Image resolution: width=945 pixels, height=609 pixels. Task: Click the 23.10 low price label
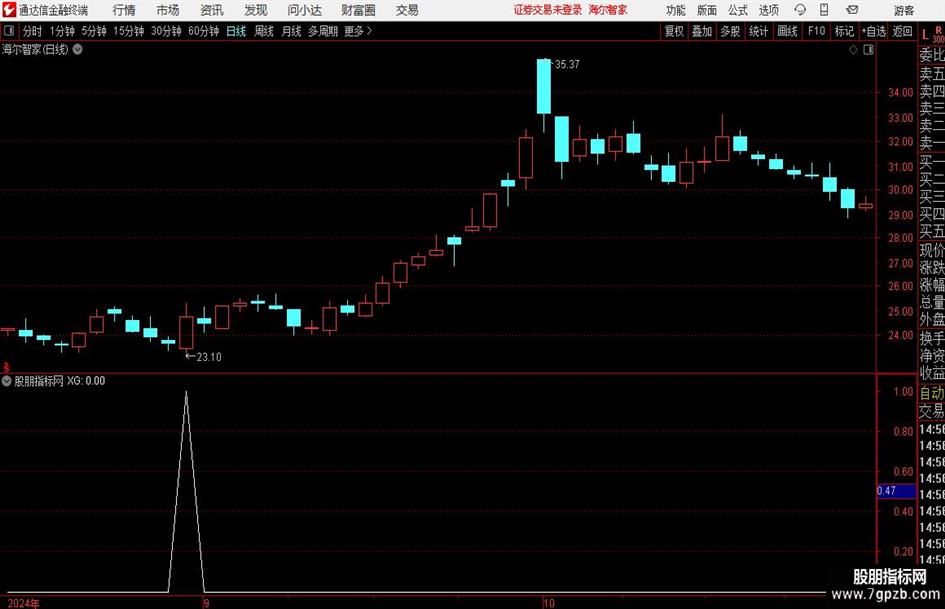point(209,357)
